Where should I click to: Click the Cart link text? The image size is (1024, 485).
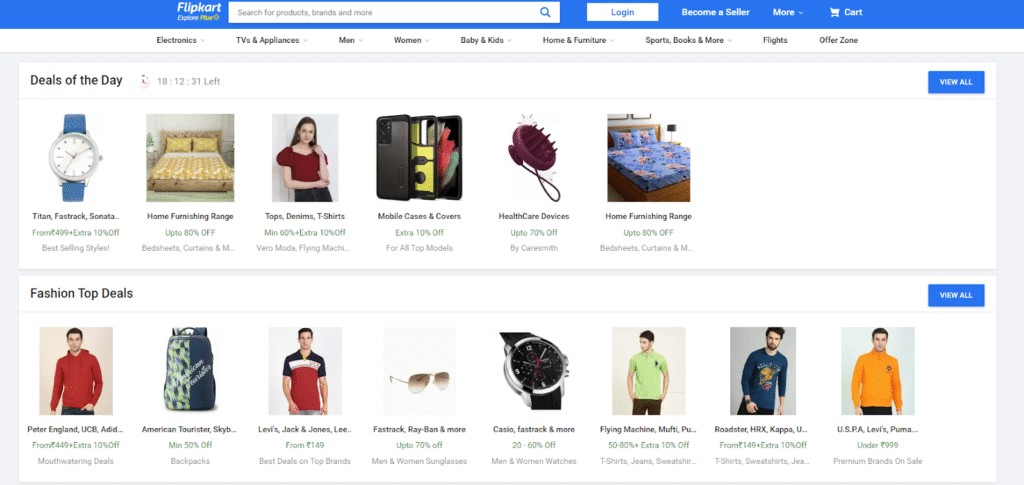(853, 12)
